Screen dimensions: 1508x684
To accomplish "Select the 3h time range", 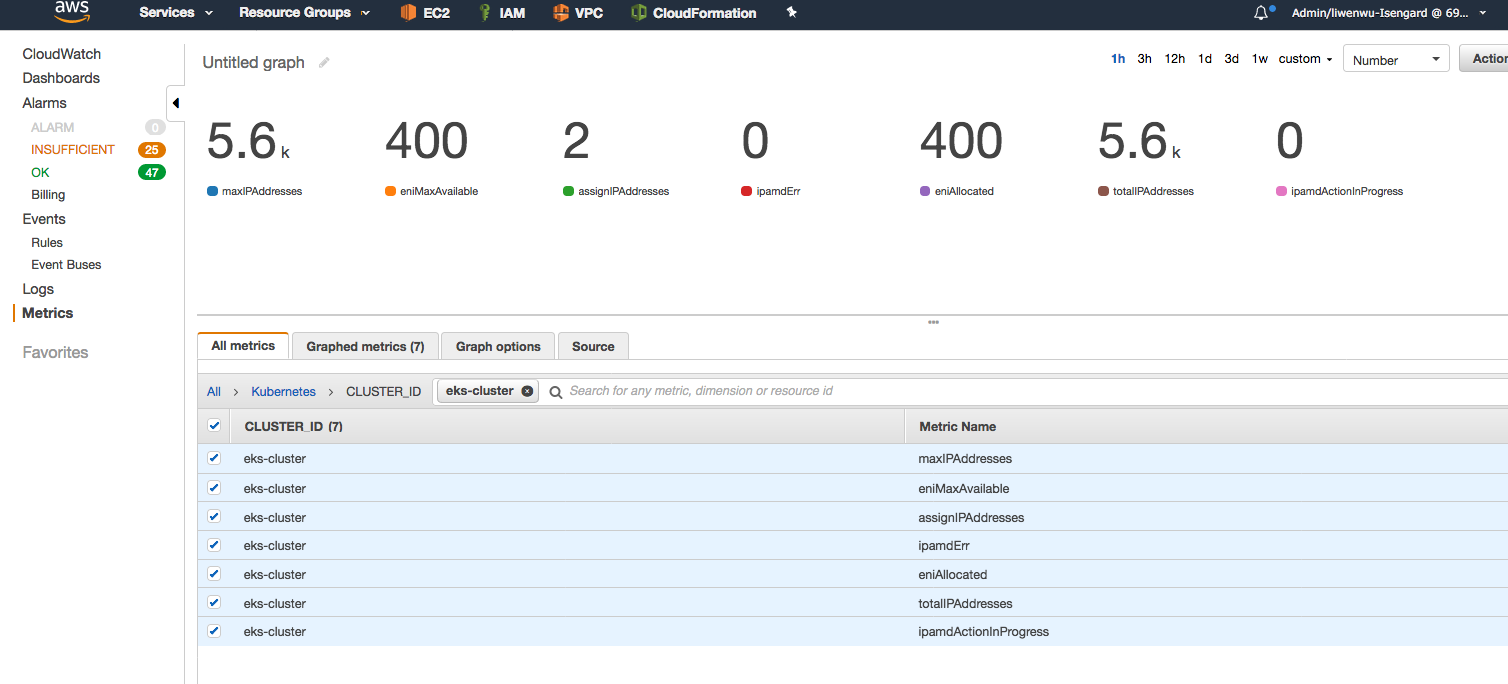I will (x=1144, y=59).
